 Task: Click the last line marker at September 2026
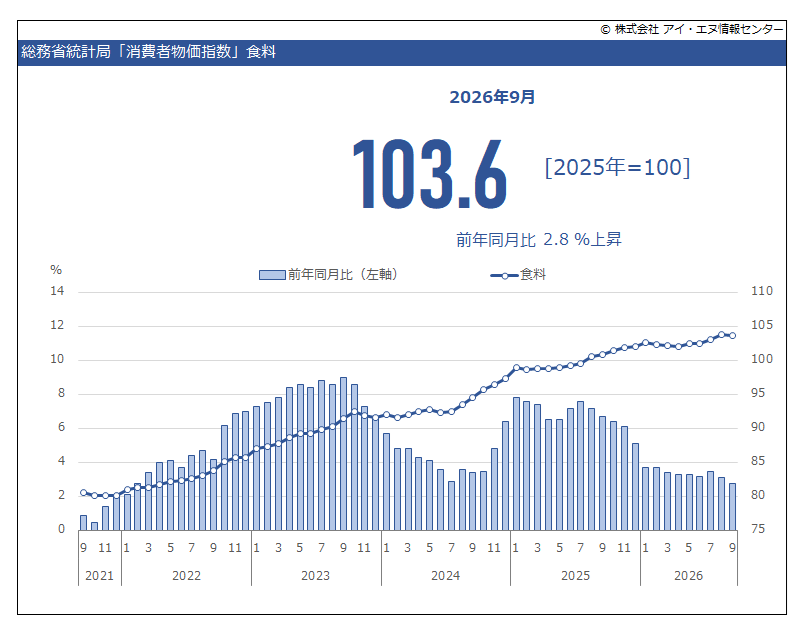pyautogui.click(x=732, y=335)
